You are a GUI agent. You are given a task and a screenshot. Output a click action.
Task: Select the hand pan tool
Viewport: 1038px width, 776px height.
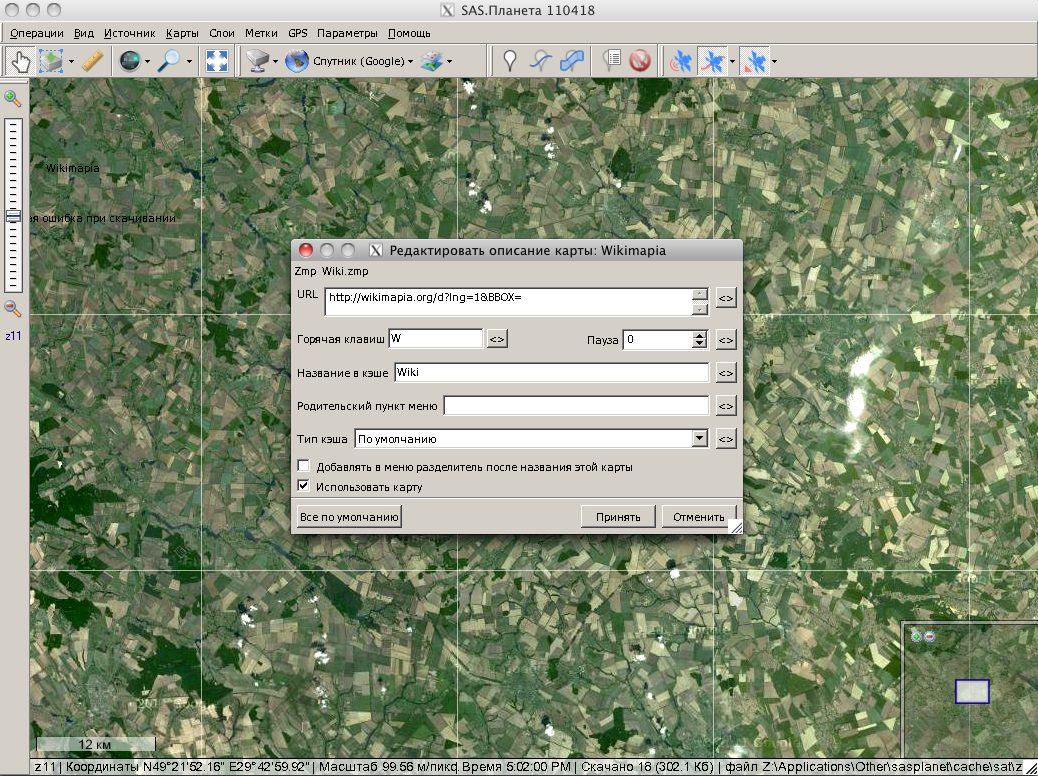pyautogui.click(x=19, y=61)
